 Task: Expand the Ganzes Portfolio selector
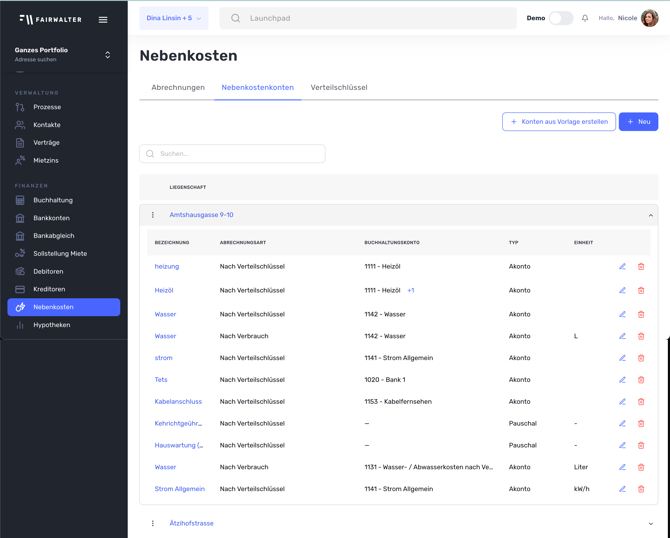[107, 55]
